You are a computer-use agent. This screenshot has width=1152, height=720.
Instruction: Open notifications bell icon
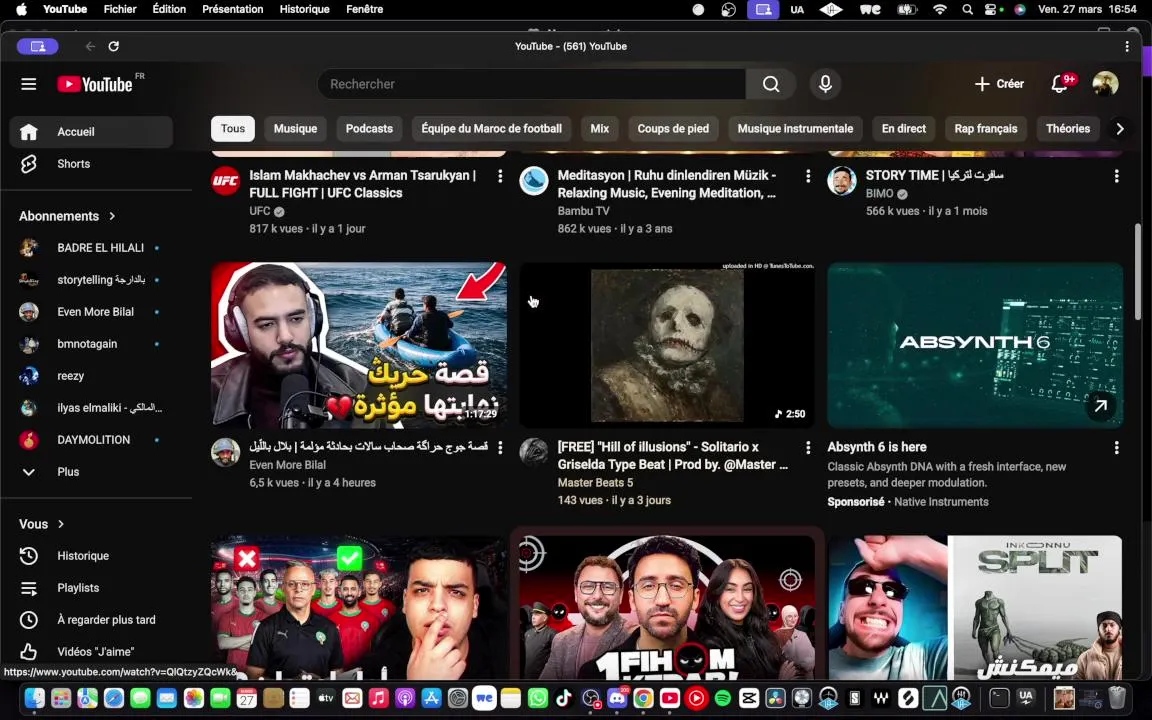point(1060,84)
